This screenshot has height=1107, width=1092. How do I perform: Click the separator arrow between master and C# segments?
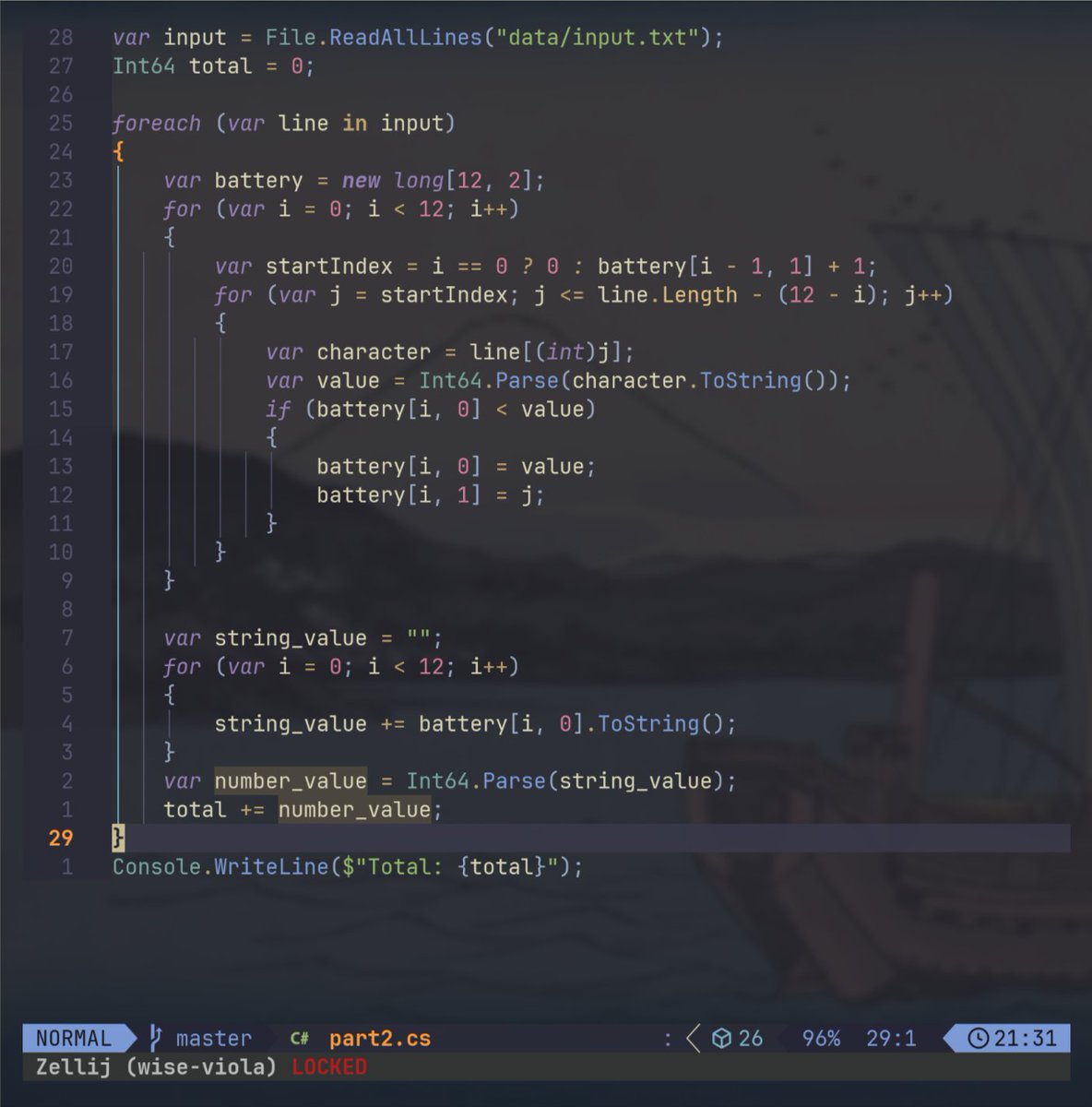(270, 1038)
